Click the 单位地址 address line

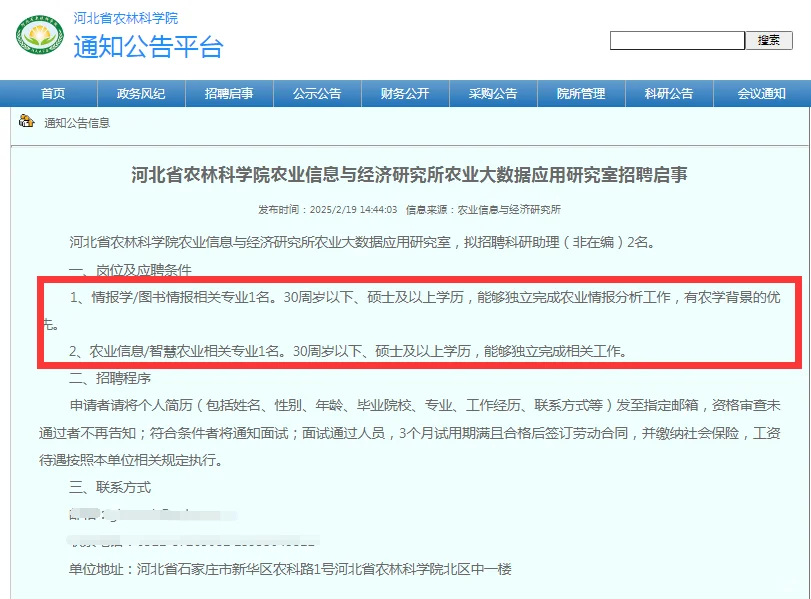tap(290, 569)
